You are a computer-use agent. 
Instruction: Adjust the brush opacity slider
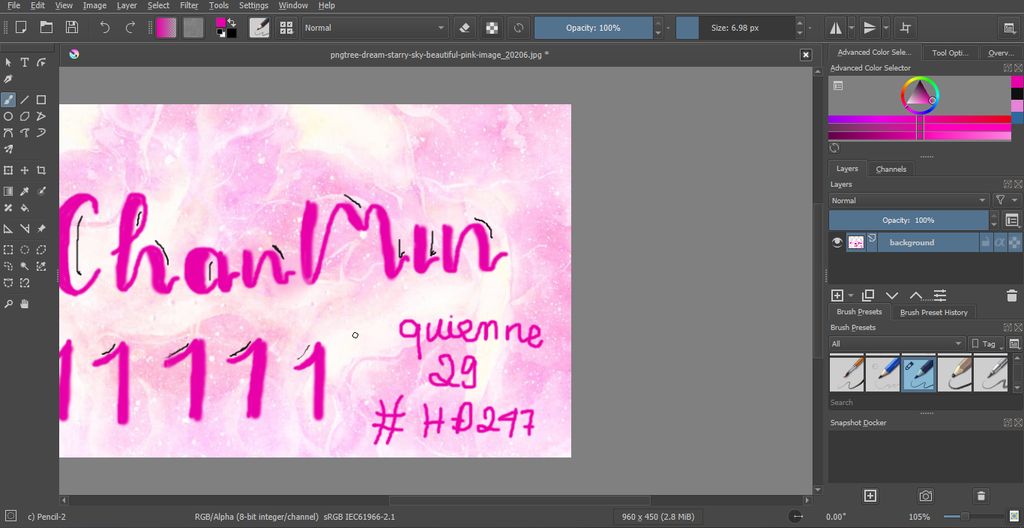pyautogui.click(x=593, y=27)
